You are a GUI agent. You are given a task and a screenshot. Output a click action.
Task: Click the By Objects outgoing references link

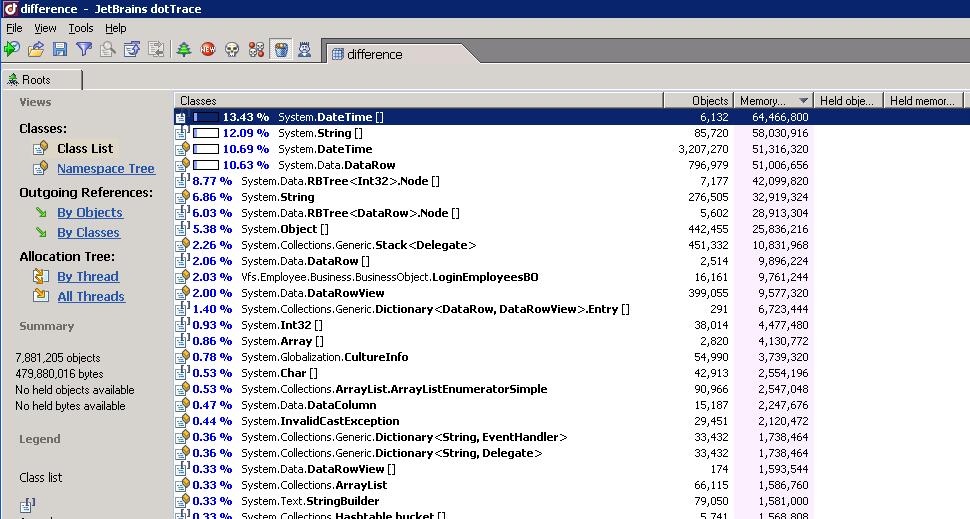click(x=89, y=213)
